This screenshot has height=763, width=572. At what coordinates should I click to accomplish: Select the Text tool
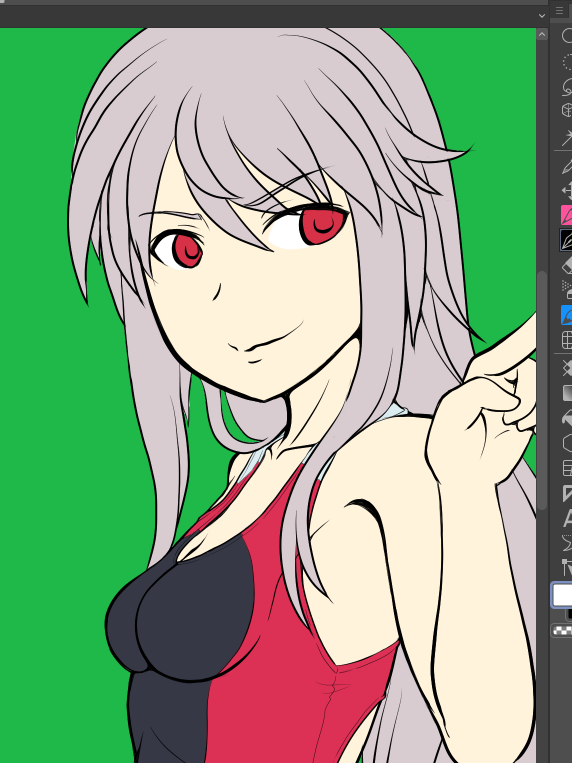pos(567,518)
